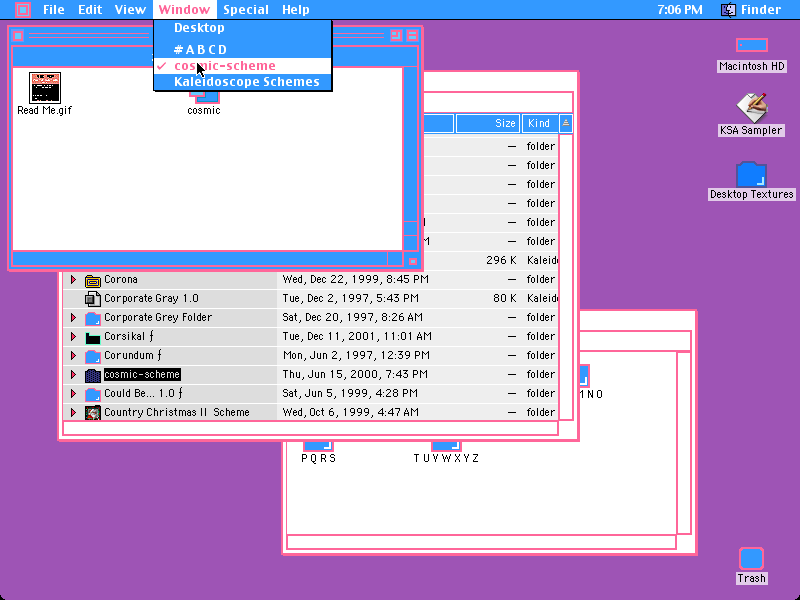This screenshot has height=600, width=800.
Task: Expand the Country Christmas II Scheme folder
Action: (73, 412)
